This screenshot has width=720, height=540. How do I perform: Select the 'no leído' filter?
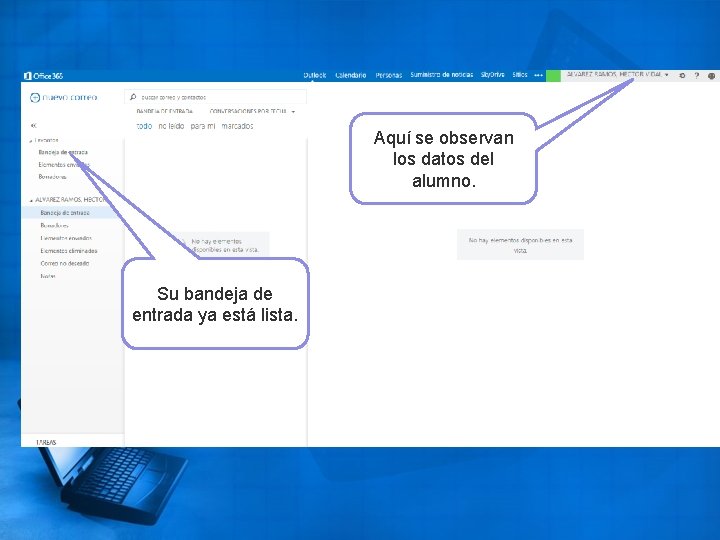(x=171, y=126)
